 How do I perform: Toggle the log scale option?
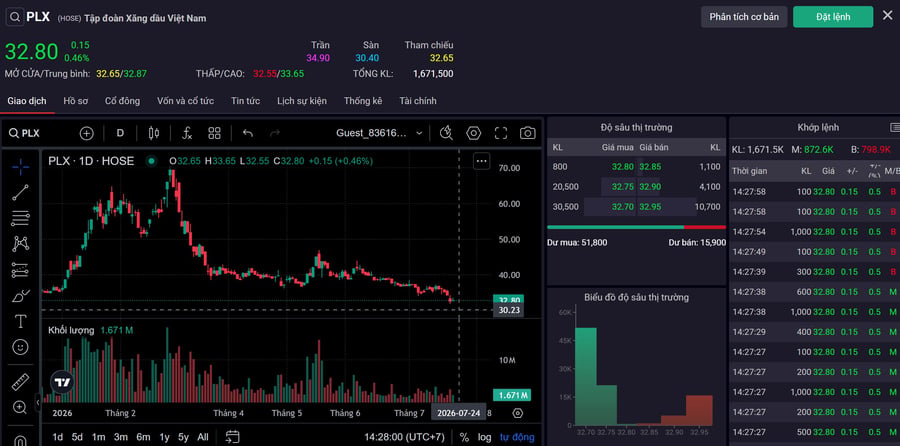(484, 437)
